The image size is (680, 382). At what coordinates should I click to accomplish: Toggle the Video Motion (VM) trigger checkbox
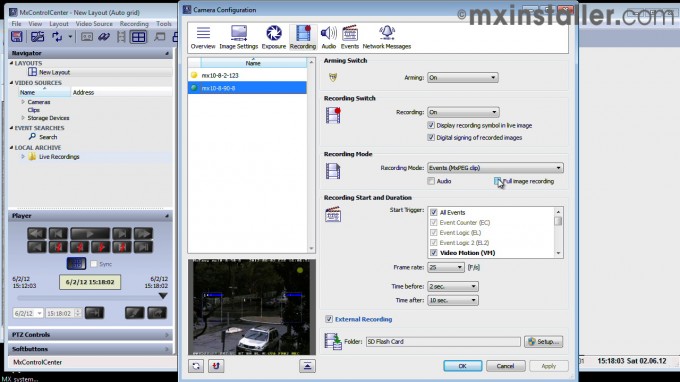click(434, 253)
